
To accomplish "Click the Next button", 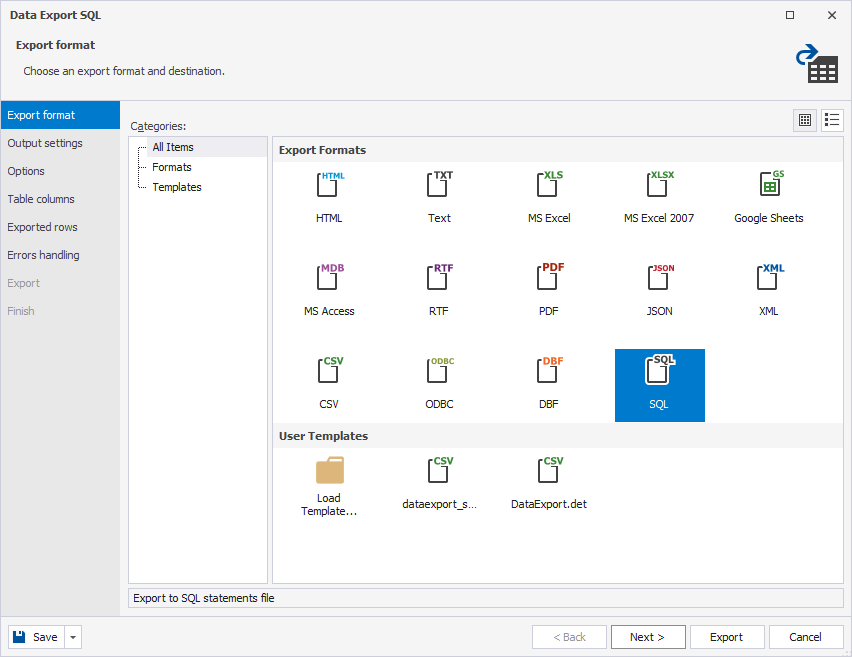I will coord(648,637).
